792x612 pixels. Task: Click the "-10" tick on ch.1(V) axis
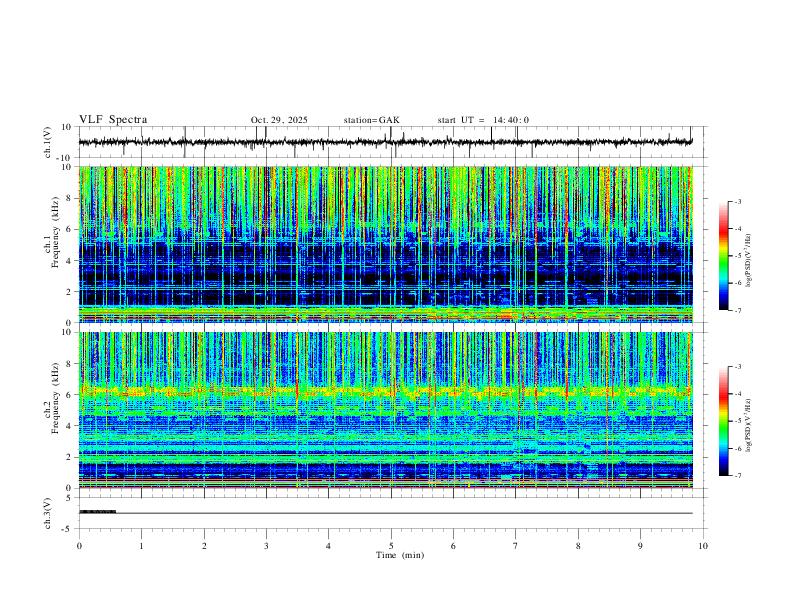point(66,158)
